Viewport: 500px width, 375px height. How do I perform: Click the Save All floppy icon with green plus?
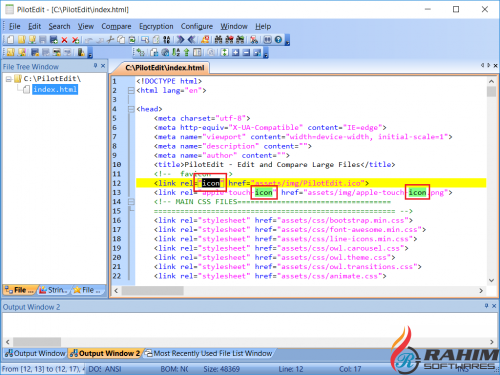[x=54, y=40]
